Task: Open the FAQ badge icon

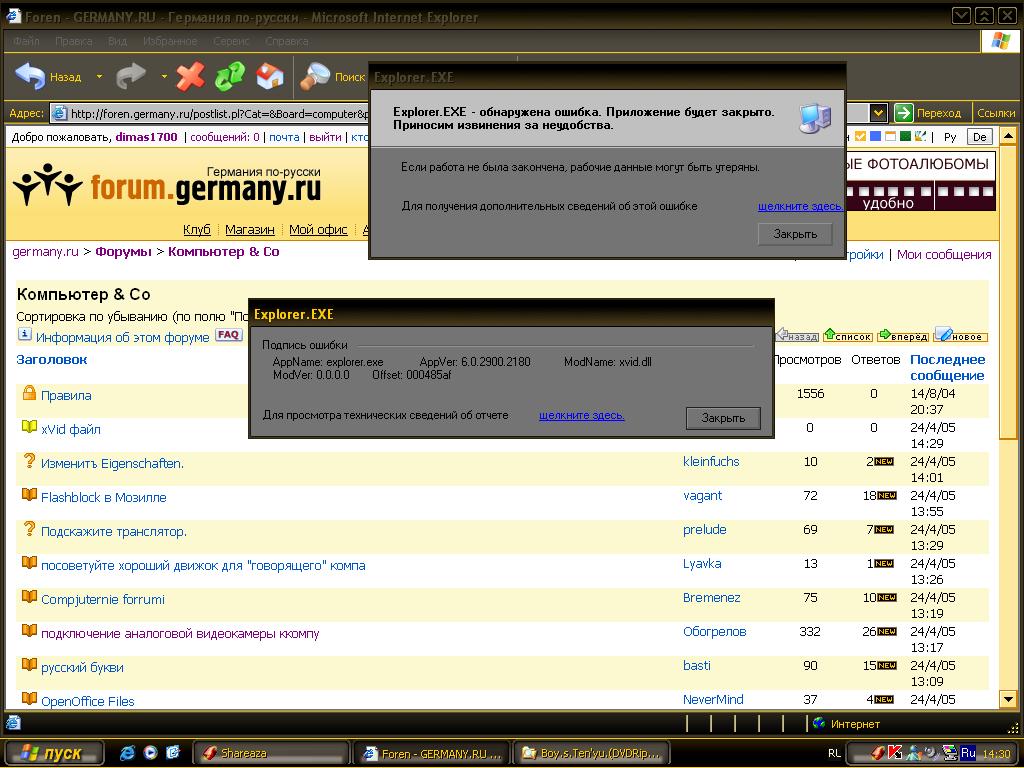Action: [228, 335]
